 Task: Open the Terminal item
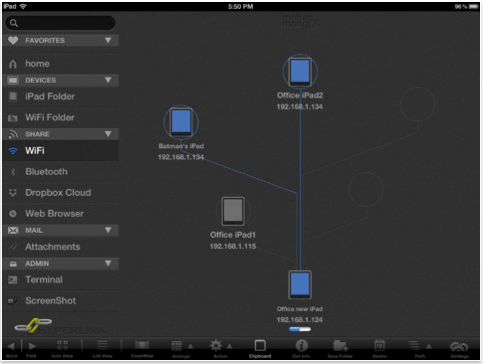tap(60, 280)
